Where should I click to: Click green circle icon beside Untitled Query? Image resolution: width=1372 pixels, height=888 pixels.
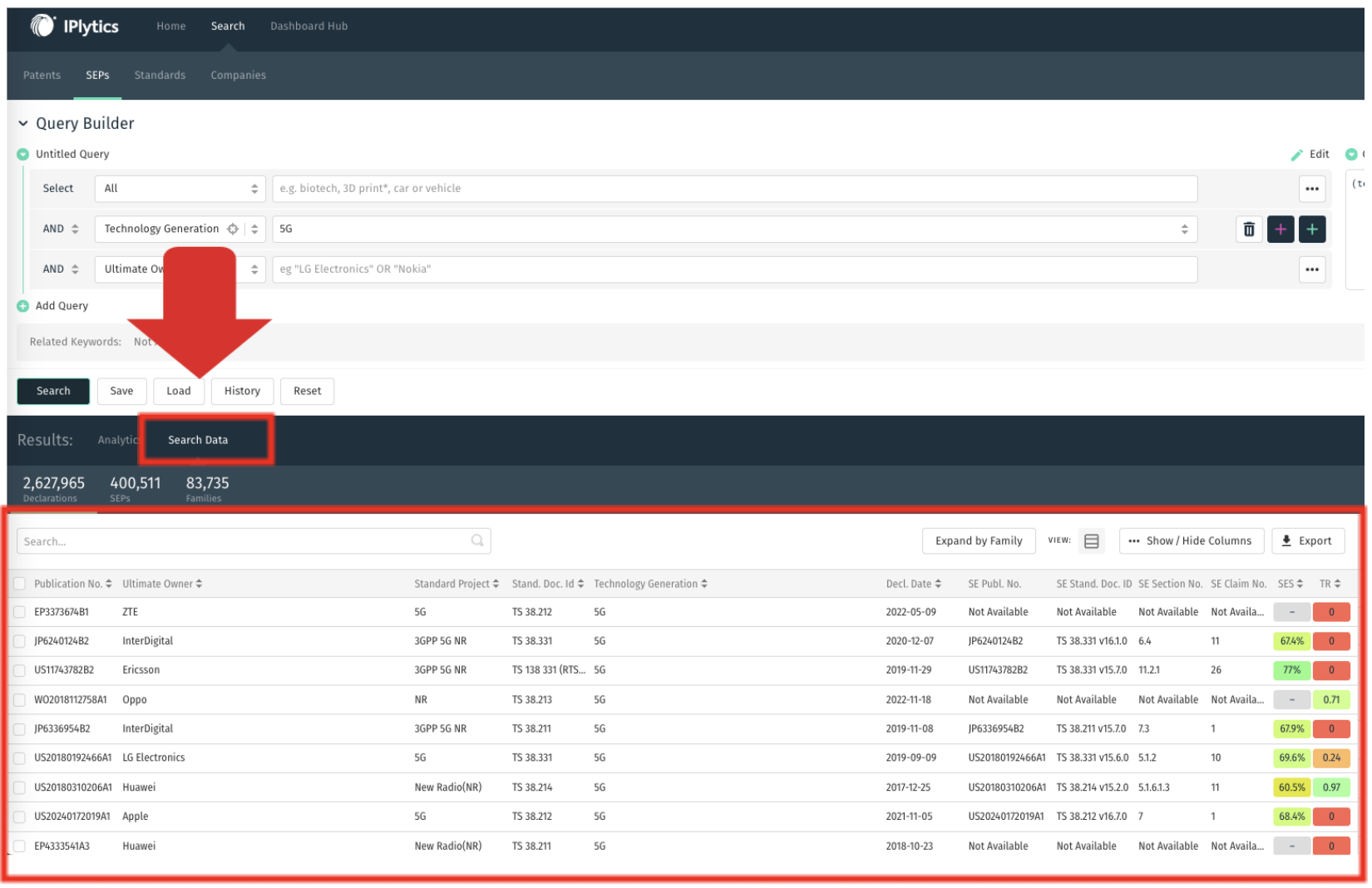pyautogui.click(x=22, y=155)
